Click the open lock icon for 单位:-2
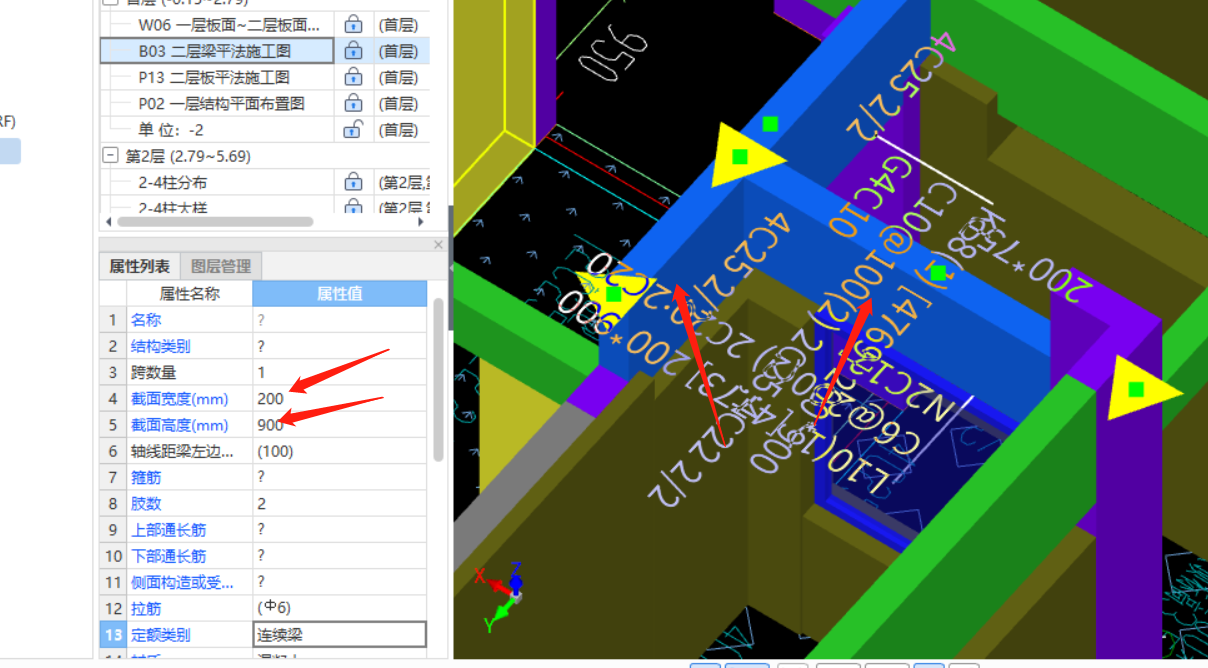The image size is (1208, 668). coord(352,129)
